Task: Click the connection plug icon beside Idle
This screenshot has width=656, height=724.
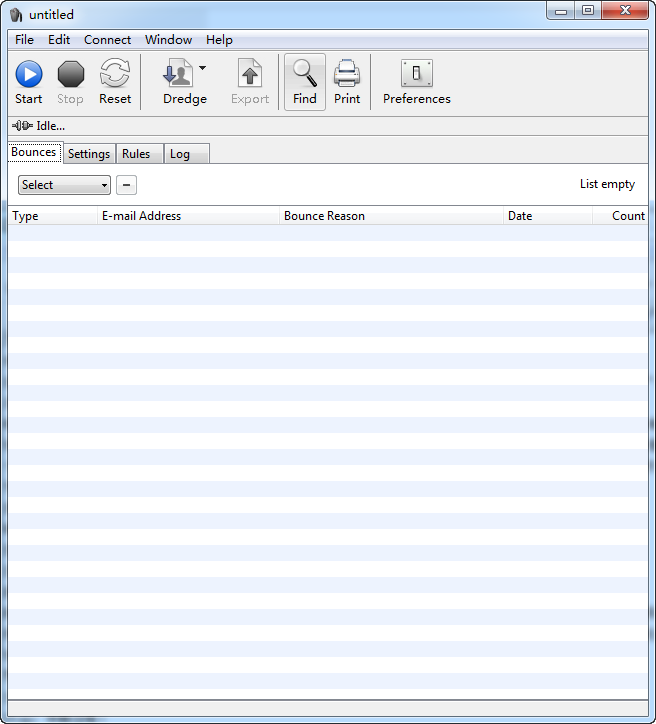Action: [22, 126]
